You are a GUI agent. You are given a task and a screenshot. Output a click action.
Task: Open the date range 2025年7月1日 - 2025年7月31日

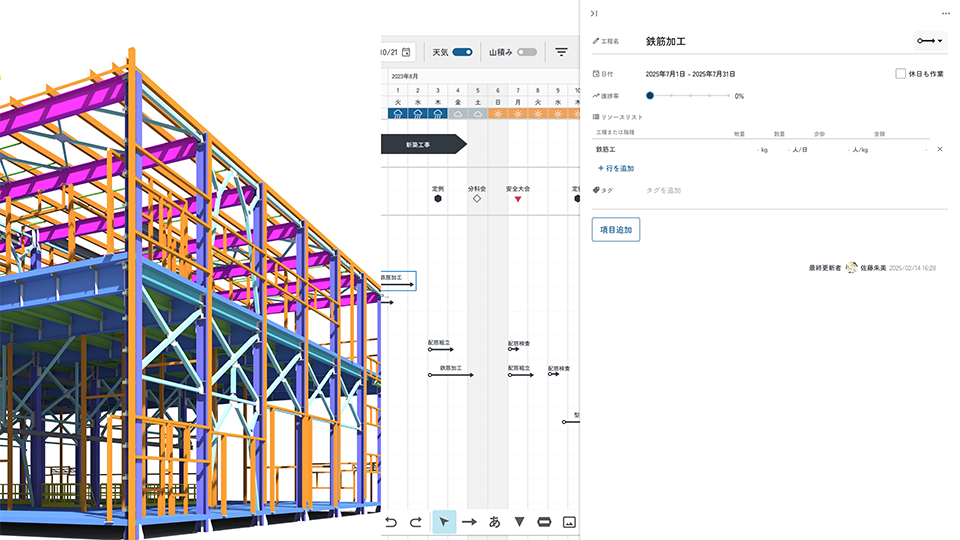(x=690, y=74)
